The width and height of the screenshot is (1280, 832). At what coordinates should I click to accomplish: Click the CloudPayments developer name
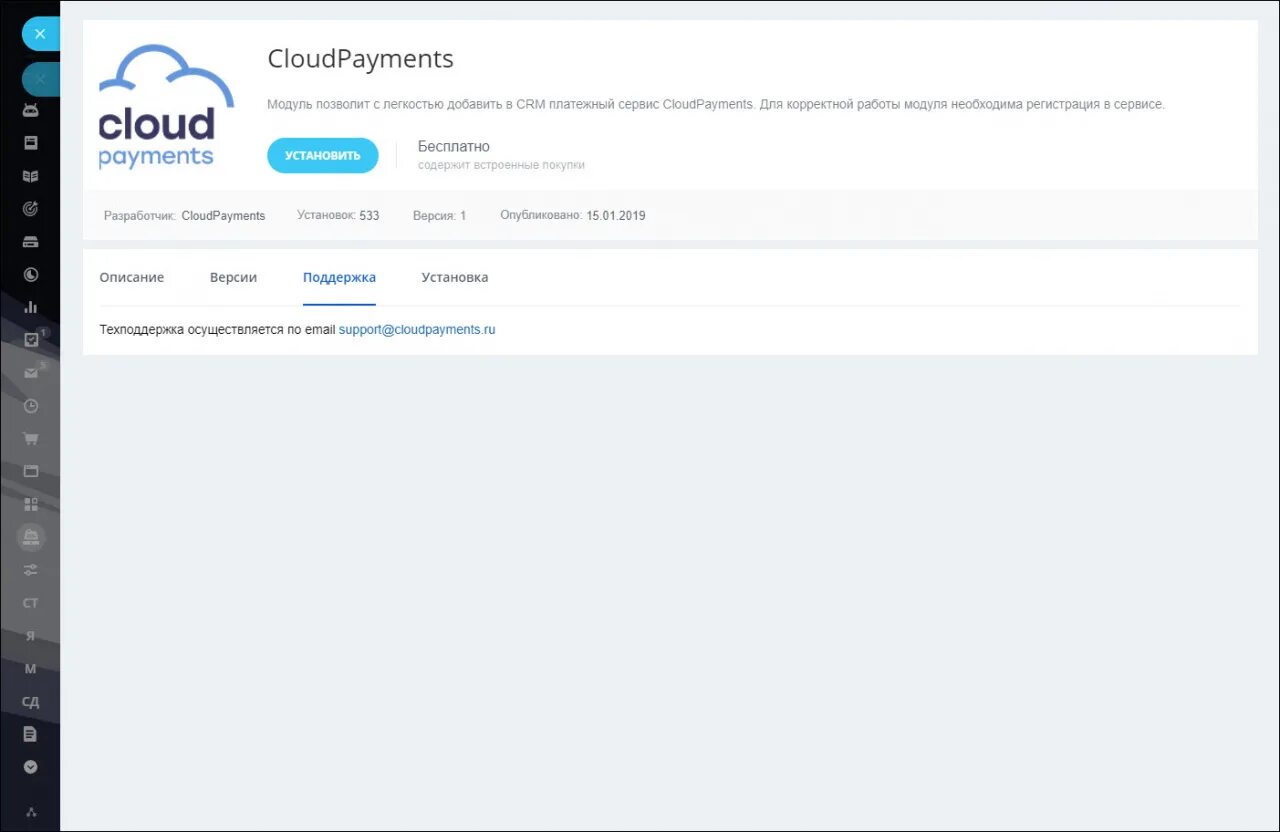(223, 215)
